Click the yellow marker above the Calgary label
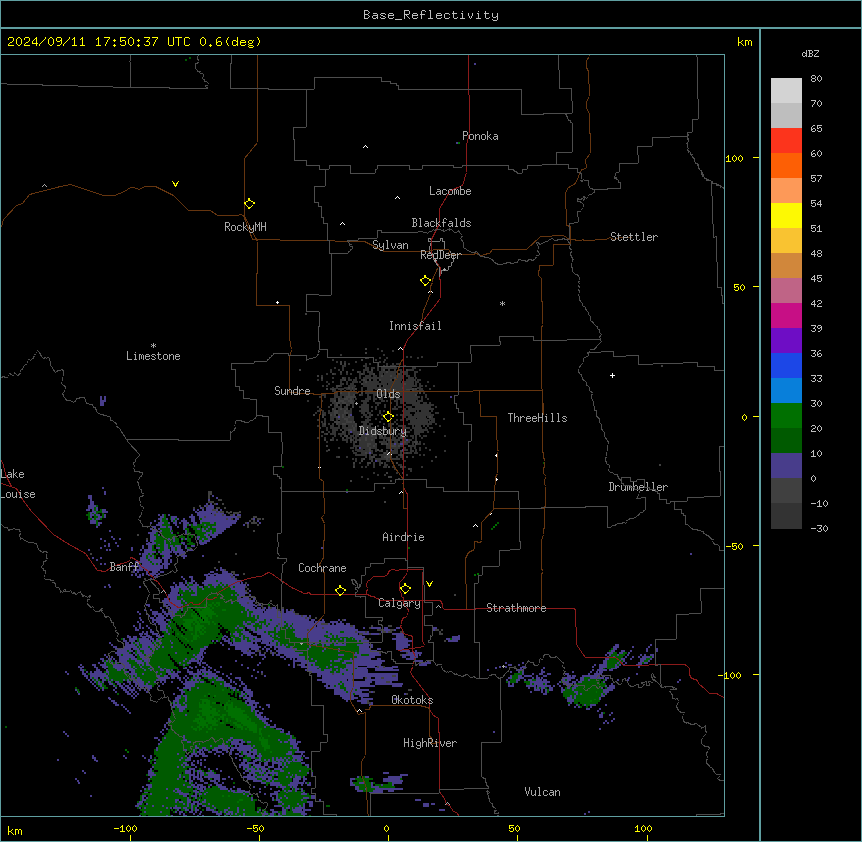Viewport: 862px width, 842px height. tap(405, 589)
